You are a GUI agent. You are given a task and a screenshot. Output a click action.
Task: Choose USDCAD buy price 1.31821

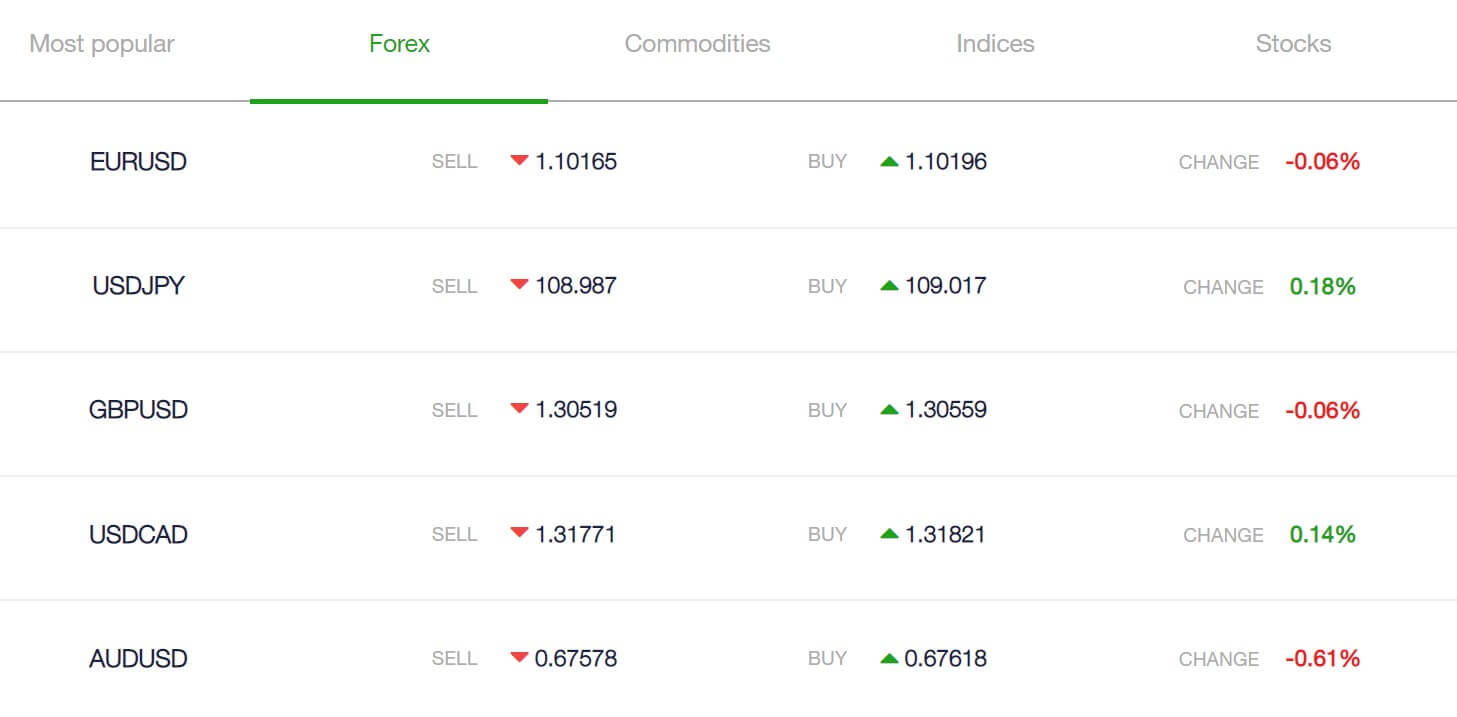[x=945, y=534]
